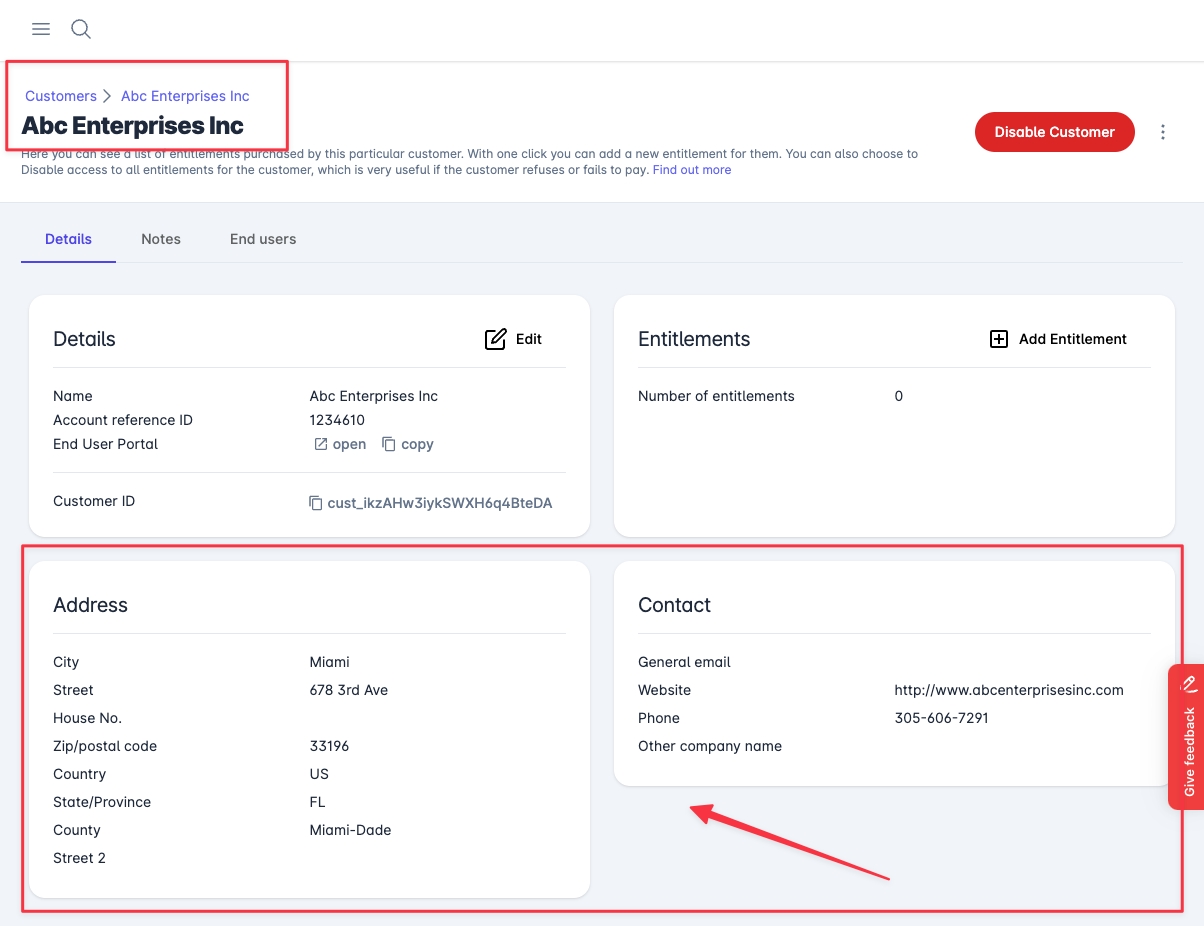
Task: Open the three-dot more options menu
Action: [1162, 132]
